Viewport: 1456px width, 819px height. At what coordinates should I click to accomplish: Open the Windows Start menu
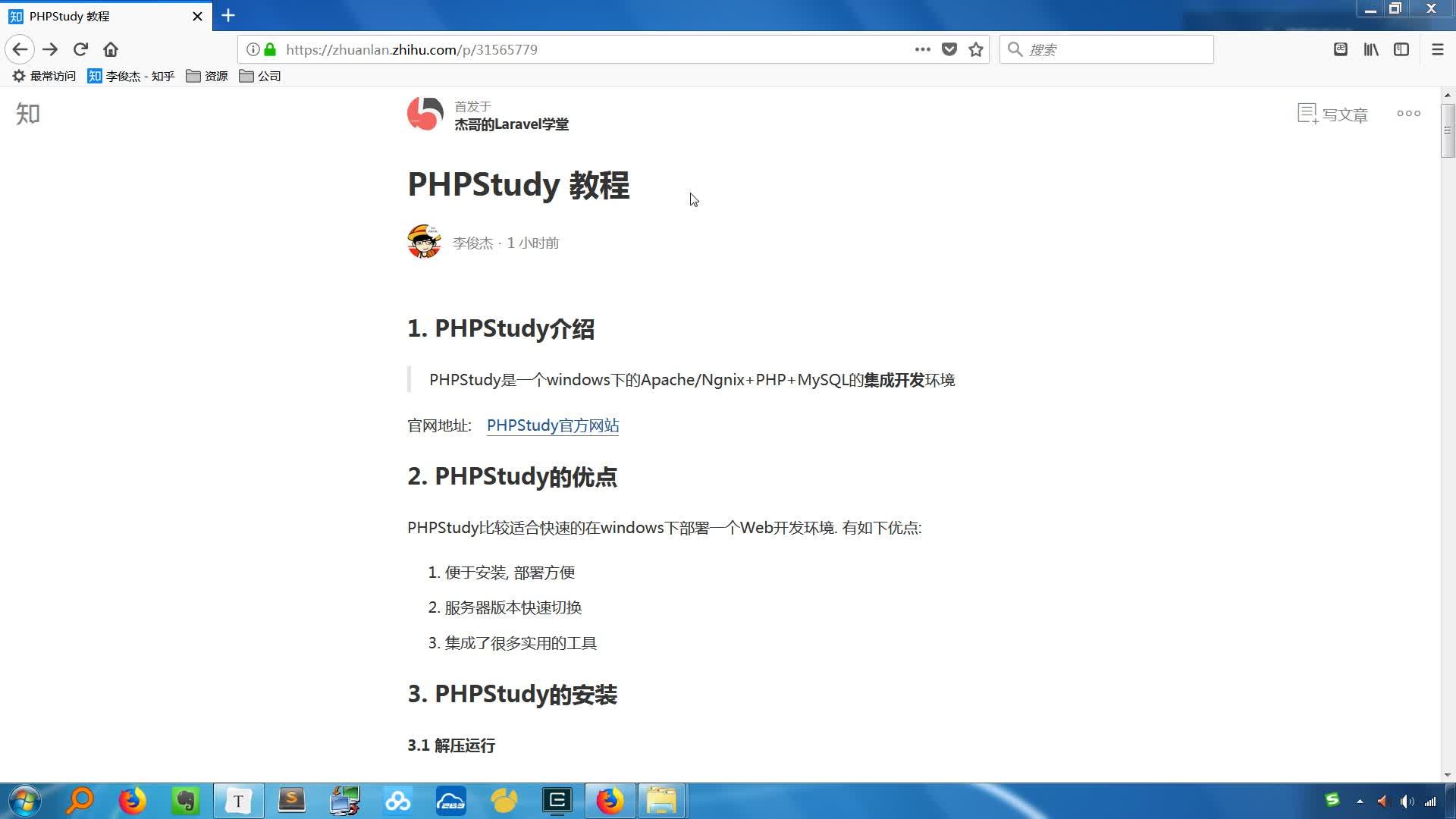[24, 801]
